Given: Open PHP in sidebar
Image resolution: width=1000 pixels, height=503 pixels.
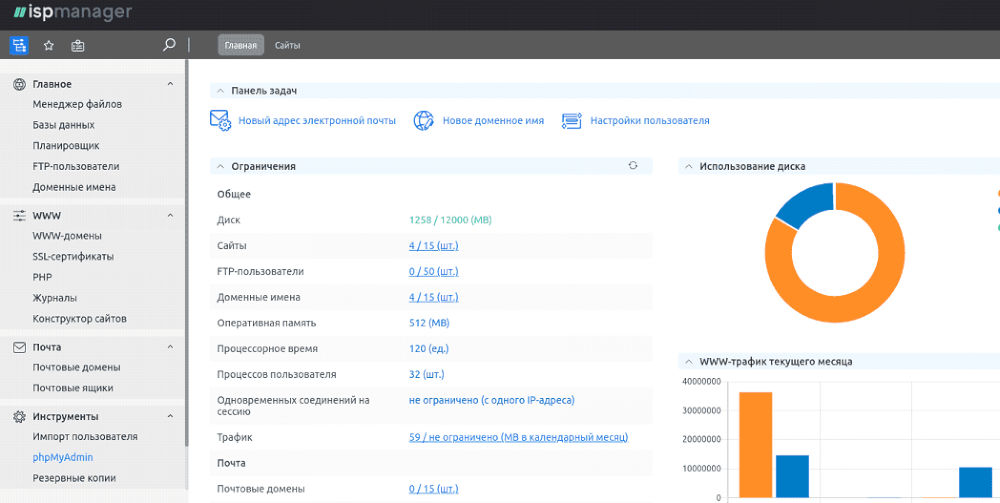Looking at the screenshot, I should (42, 277).
